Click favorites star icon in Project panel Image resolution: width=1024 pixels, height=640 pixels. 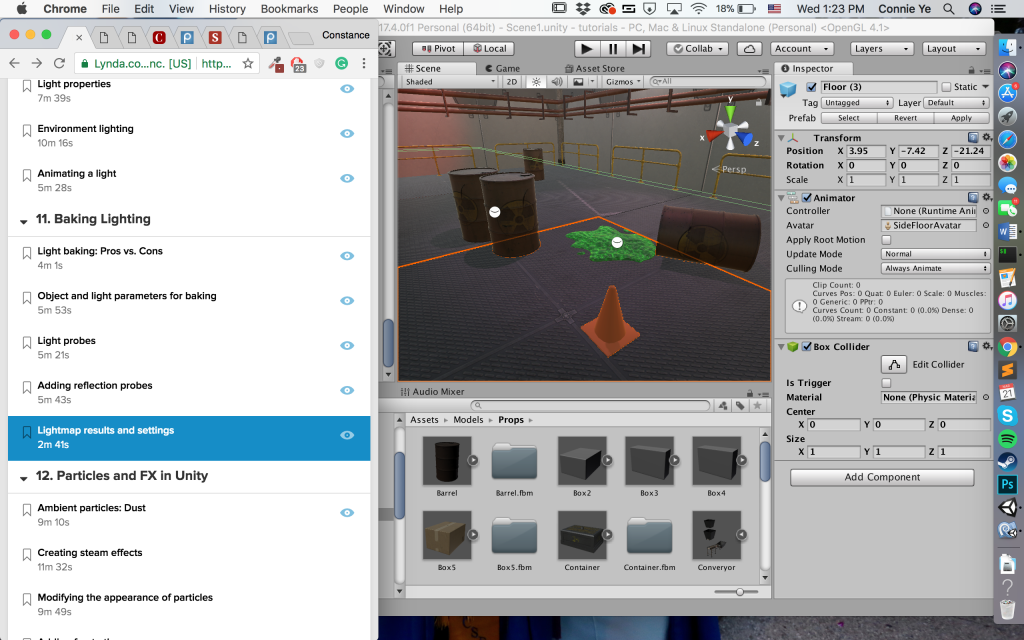tap(758, 406)
